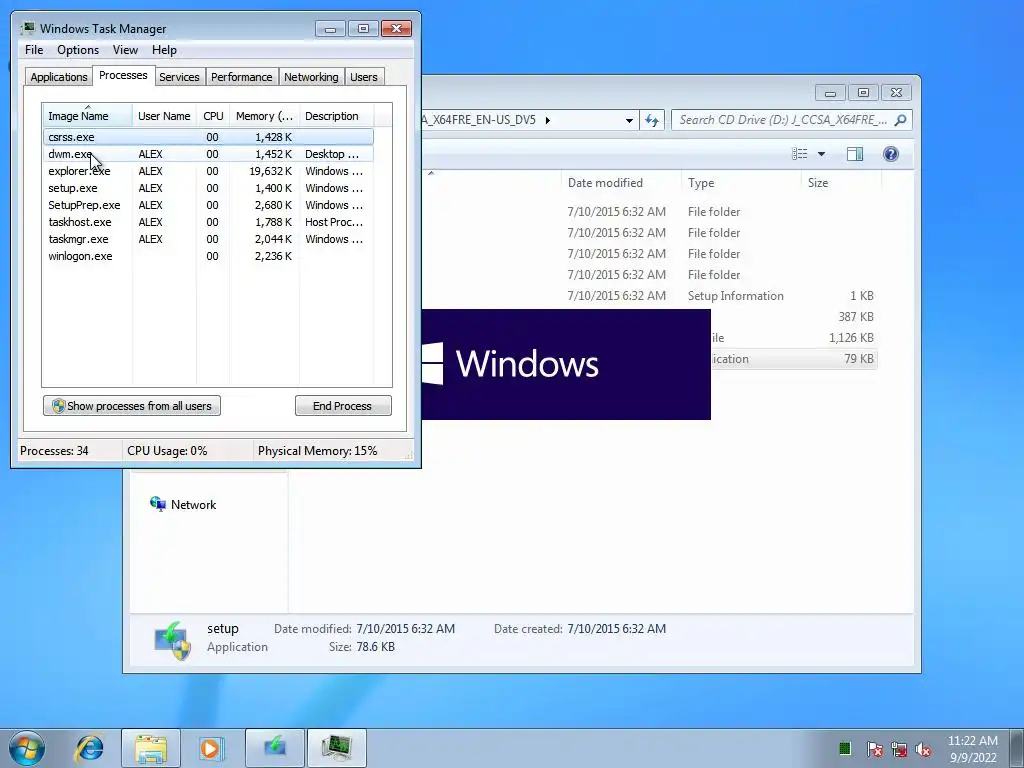Image resolution: width=1024 pixels, height=768 pixels.
Task: Click Task Manager title bar icon
Action: click(27, 29)
